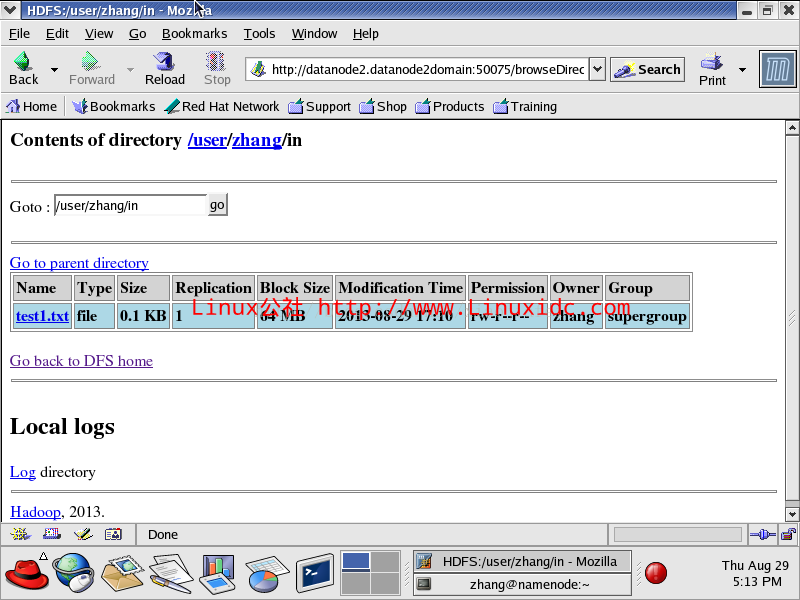The height and width of the screenshot is (600, 800).
Task: Switch to workspace pager's second desktop
Action: (385, 562)
